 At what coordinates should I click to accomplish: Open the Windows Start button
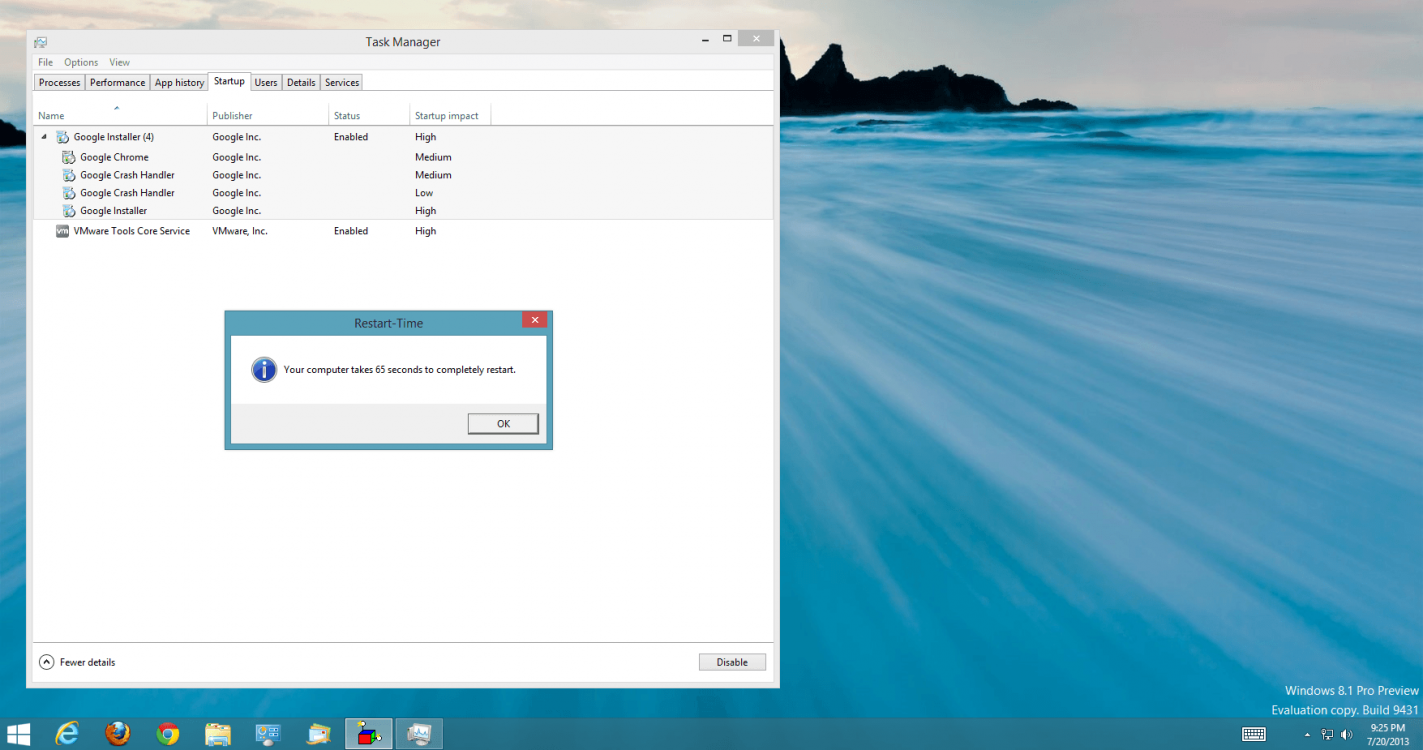point(18,734)
